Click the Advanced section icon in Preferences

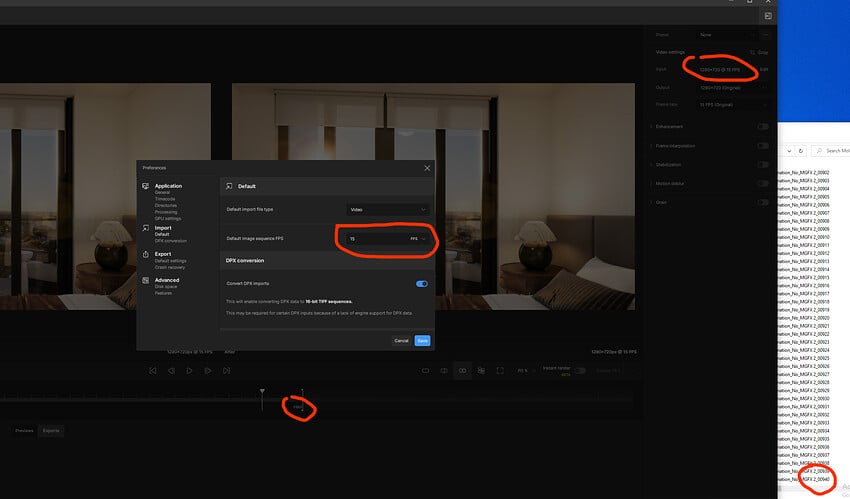click(x=146, y=281)
